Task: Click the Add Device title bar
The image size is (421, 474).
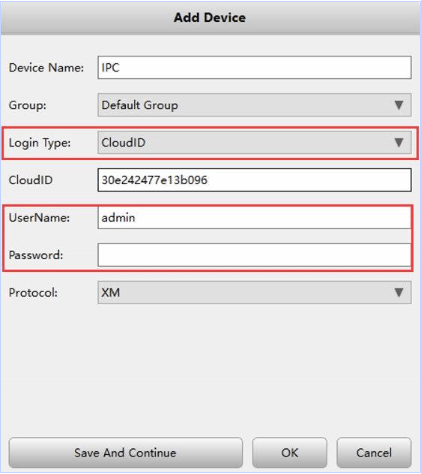Action: pos(210,18)
